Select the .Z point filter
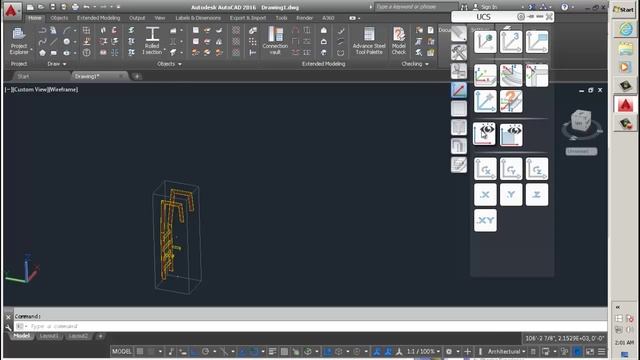The image size is (640, 360). click(537, 195)
